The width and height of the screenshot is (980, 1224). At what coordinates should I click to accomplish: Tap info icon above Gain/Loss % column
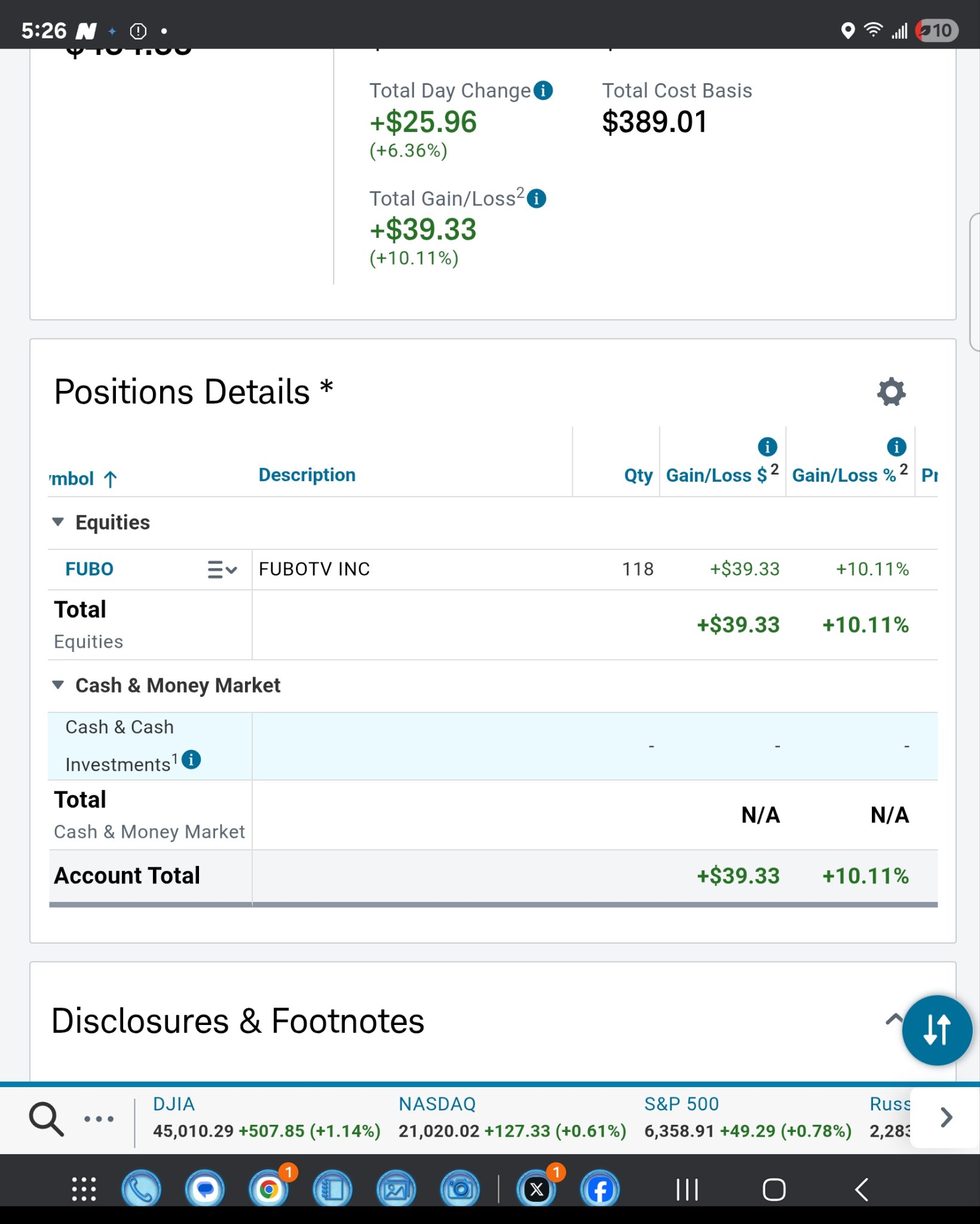click(896, 446)
